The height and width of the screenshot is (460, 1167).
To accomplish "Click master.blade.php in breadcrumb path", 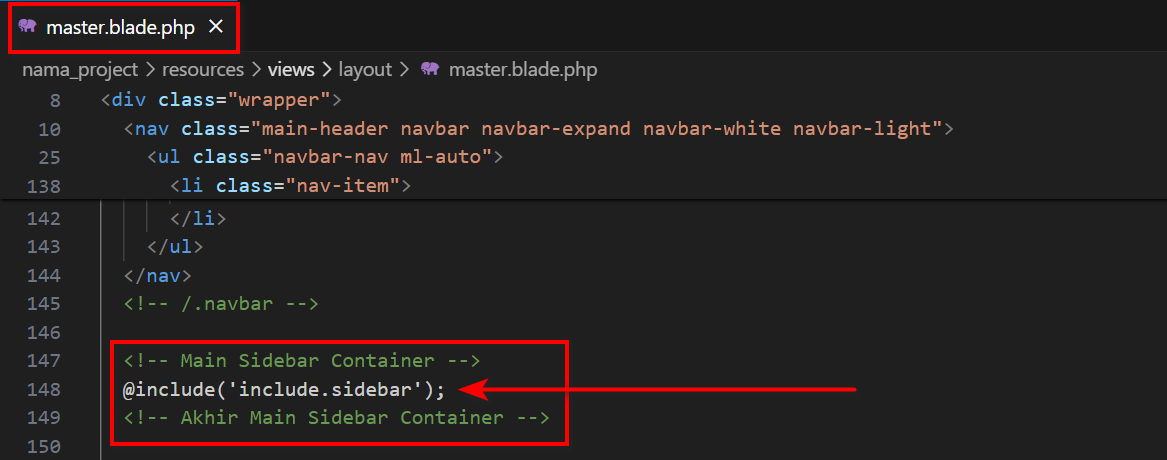I will [523, 70].
